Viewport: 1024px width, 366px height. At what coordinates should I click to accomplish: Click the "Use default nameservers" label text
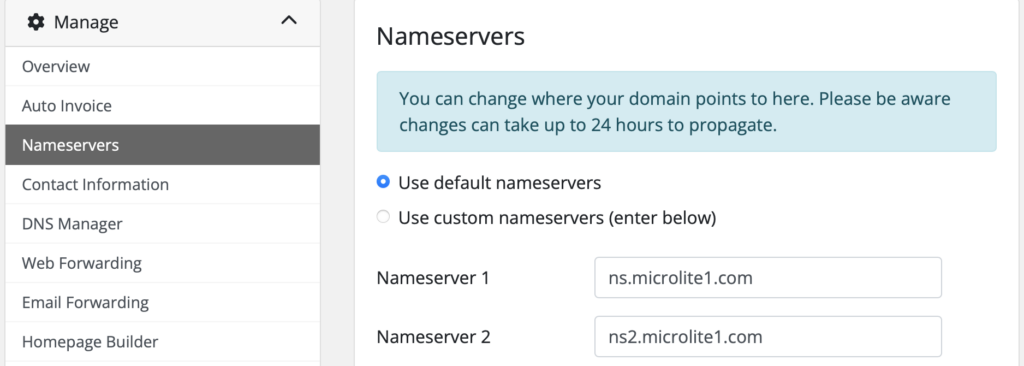(500, 183)
